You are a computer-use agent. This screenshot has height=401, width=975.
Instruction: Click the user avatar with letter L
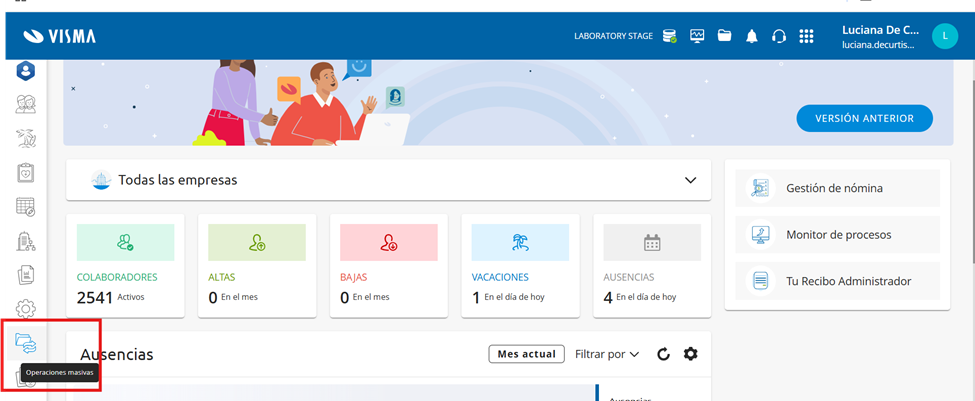coord(945,36)
